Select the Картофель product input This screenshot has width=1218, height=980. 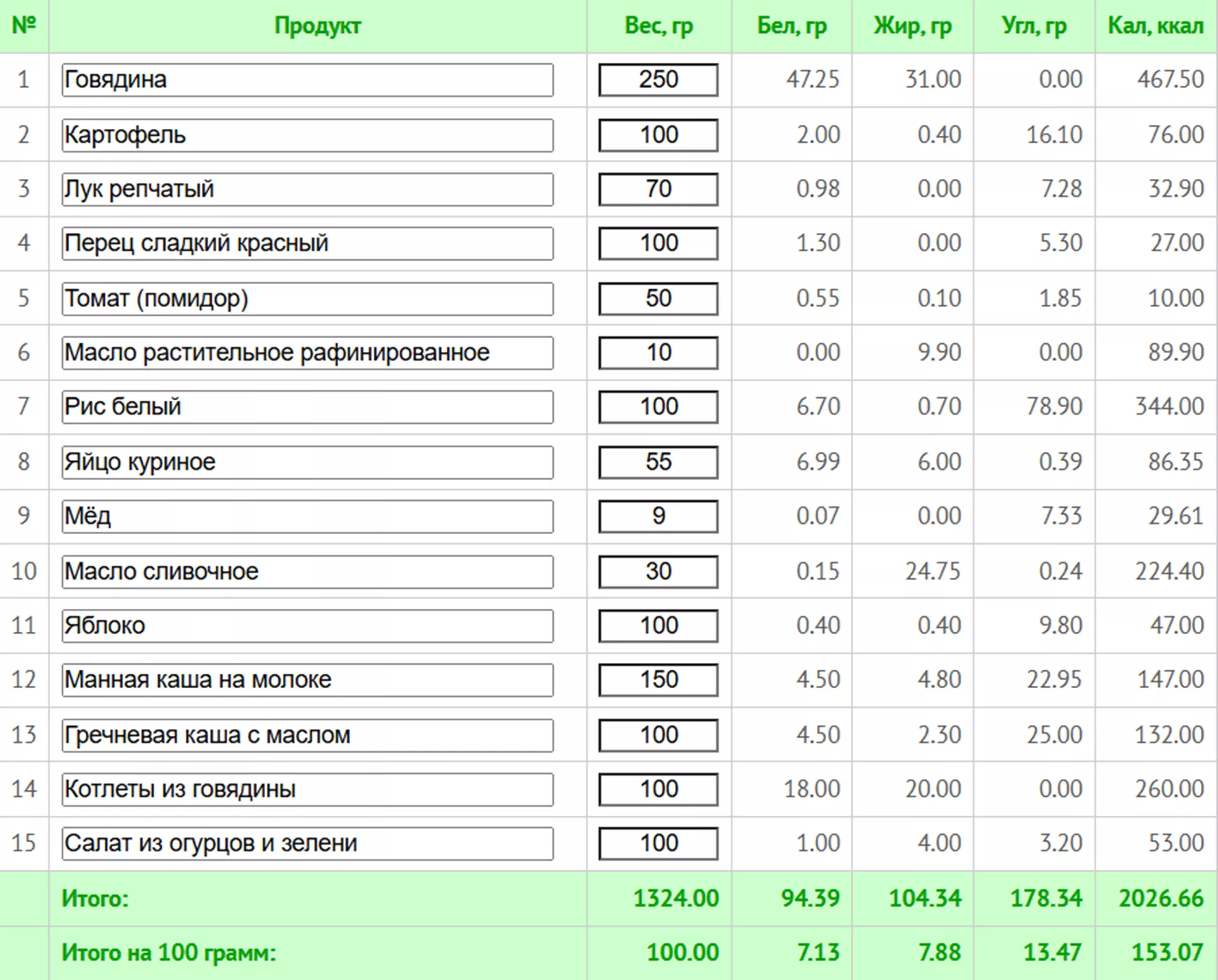coord(307,135)
